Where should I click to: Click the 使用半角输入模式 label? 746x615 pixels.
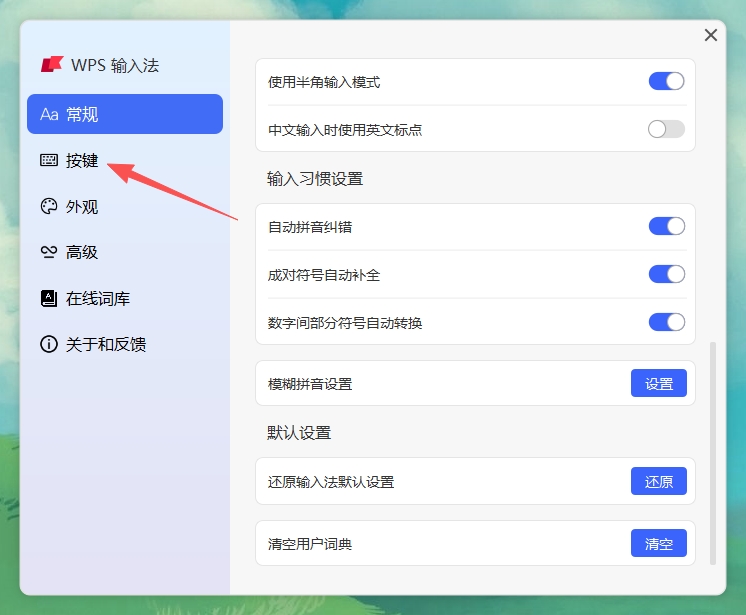click(324, 82)
